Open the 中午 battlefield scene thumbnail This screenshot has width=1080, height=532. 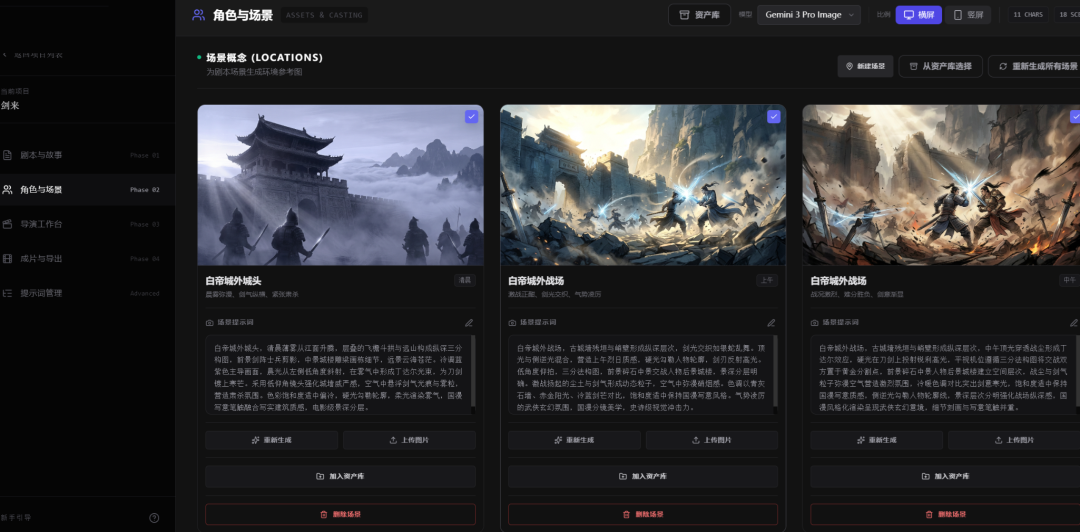(x=942, y=185)
